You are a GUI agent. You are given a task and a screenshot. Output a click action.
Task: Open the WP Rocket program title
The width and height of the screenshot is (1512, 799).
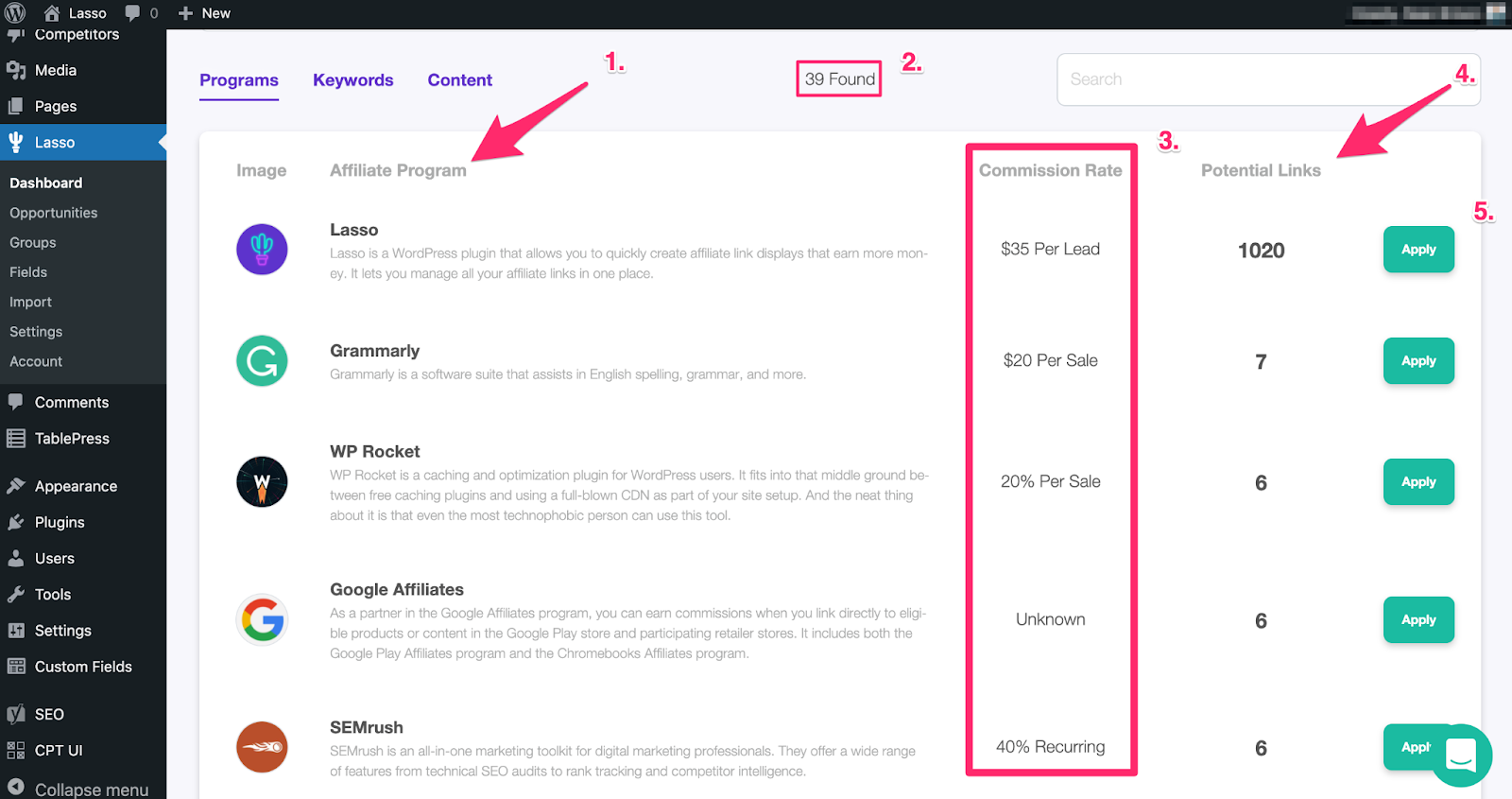point(375,452)
